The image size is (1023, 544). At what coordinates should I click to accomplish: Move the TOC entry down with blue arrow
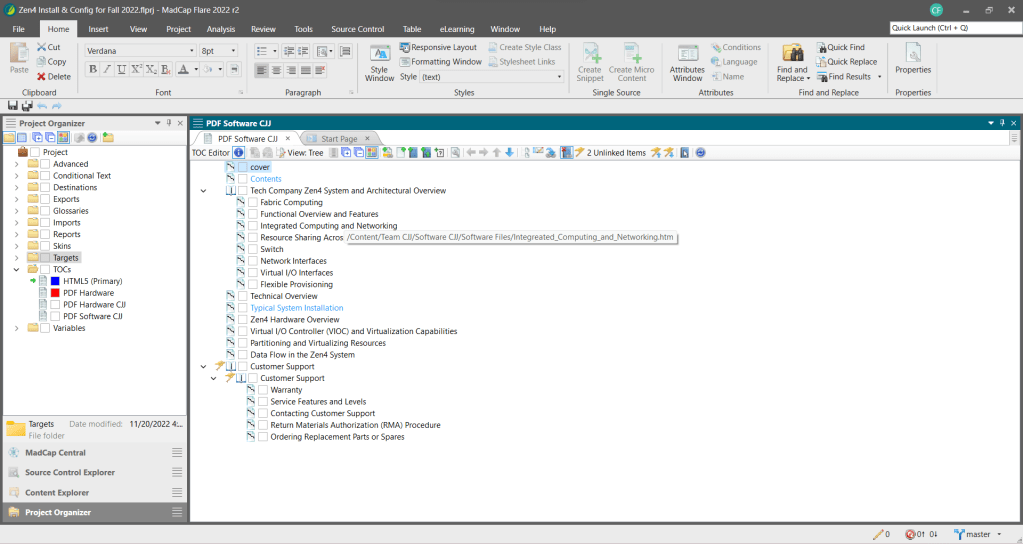coord(509,152)
